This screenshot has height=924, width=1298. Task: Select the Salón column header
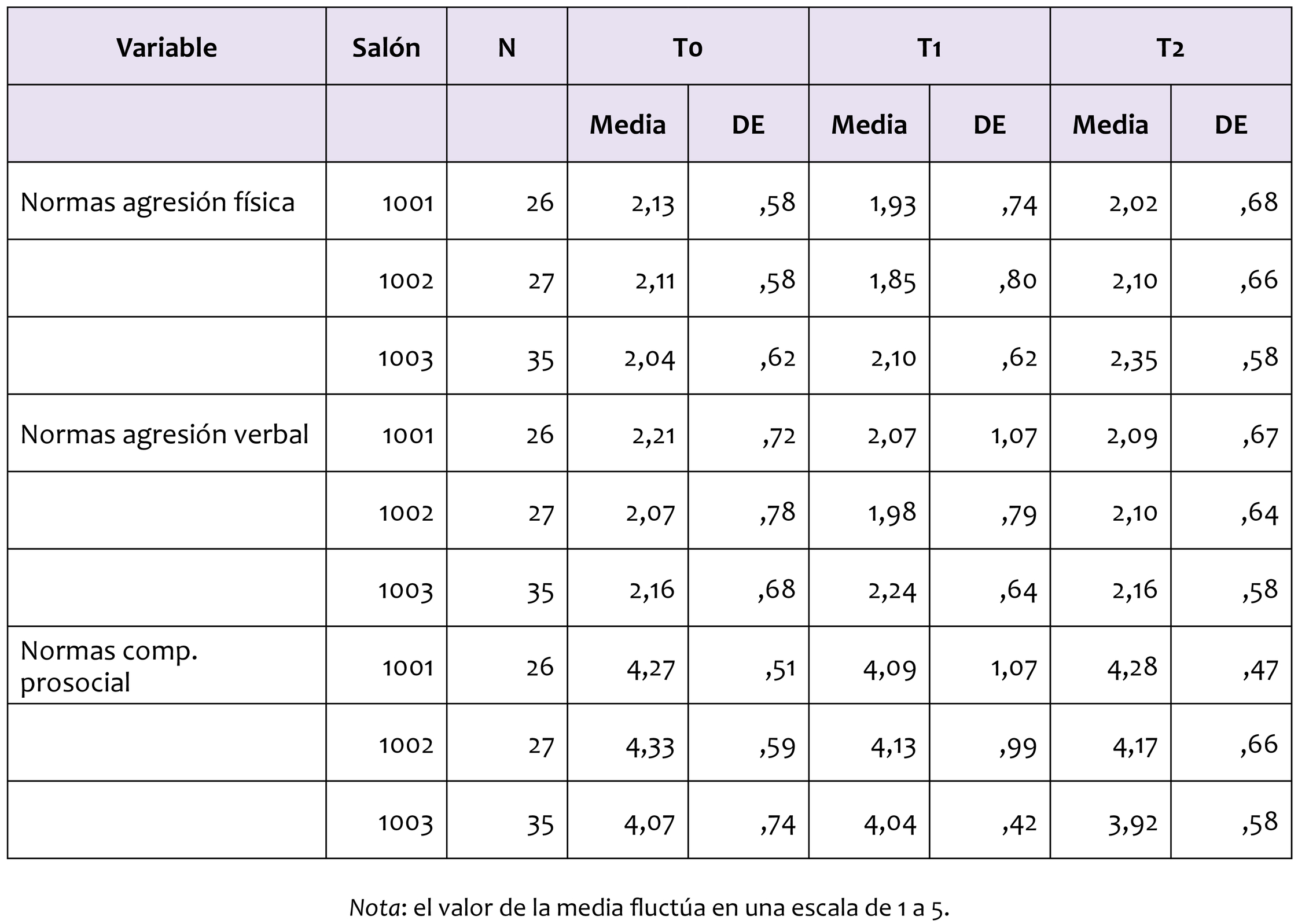tap(386, 47)
